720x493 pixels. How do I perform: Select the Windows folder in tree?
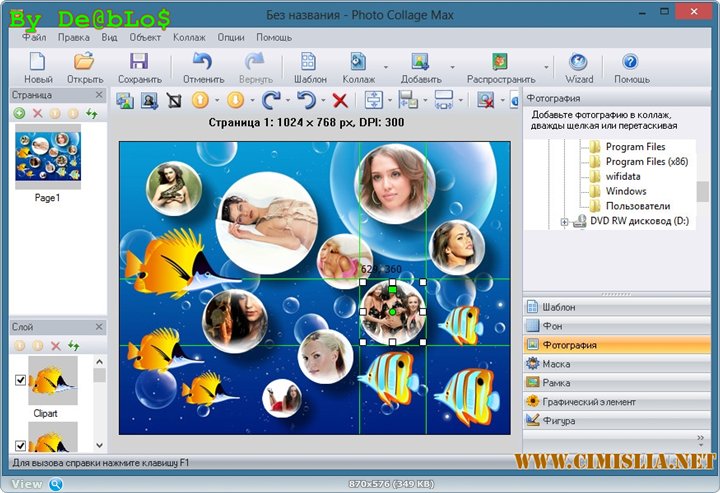pos(625,191)
